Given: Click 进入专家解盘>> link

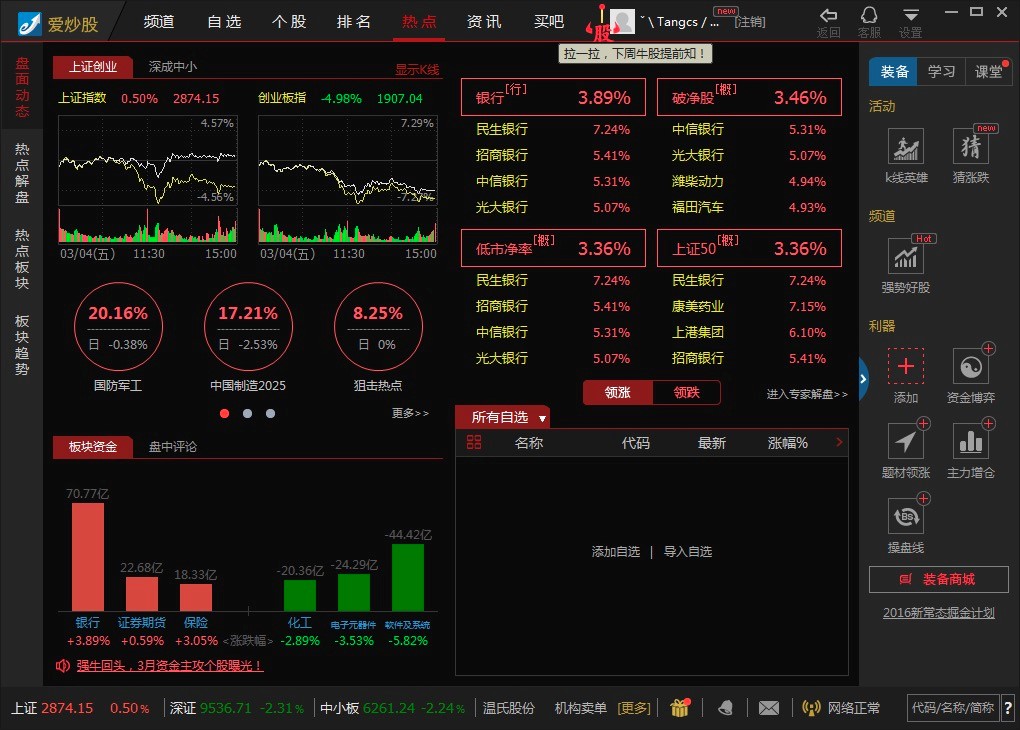Looking at the screenshot, I should pyautogui.click(x=807, y=394).
